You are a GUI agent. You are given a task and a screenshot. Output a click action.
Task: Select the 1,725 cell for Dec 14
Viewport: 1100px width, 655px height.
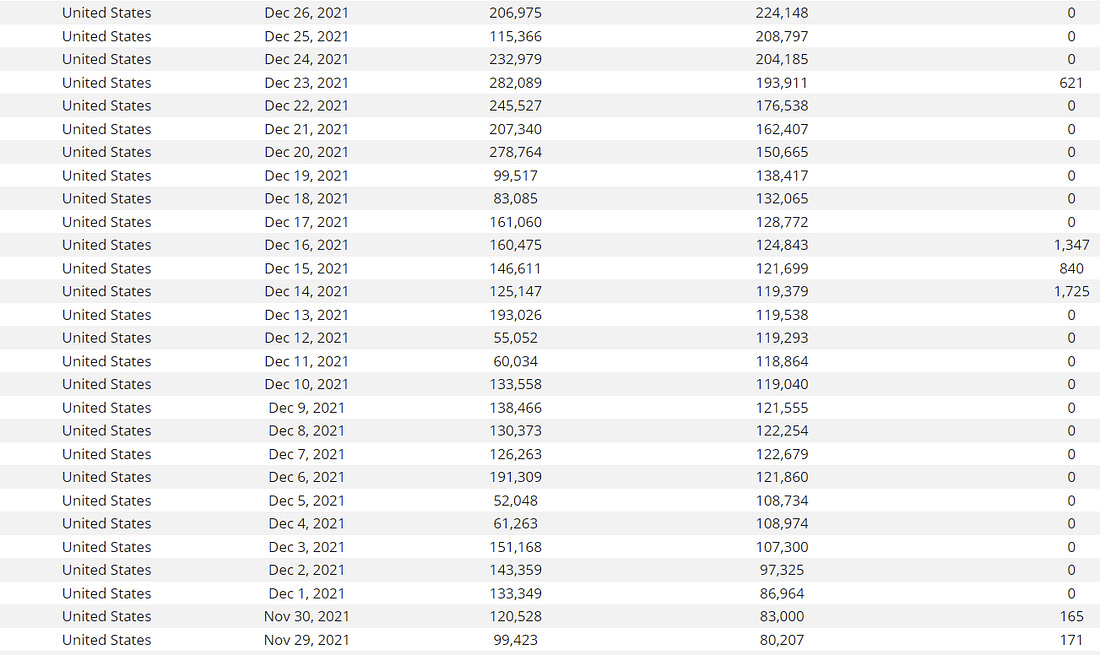[x=1071, y=291]
